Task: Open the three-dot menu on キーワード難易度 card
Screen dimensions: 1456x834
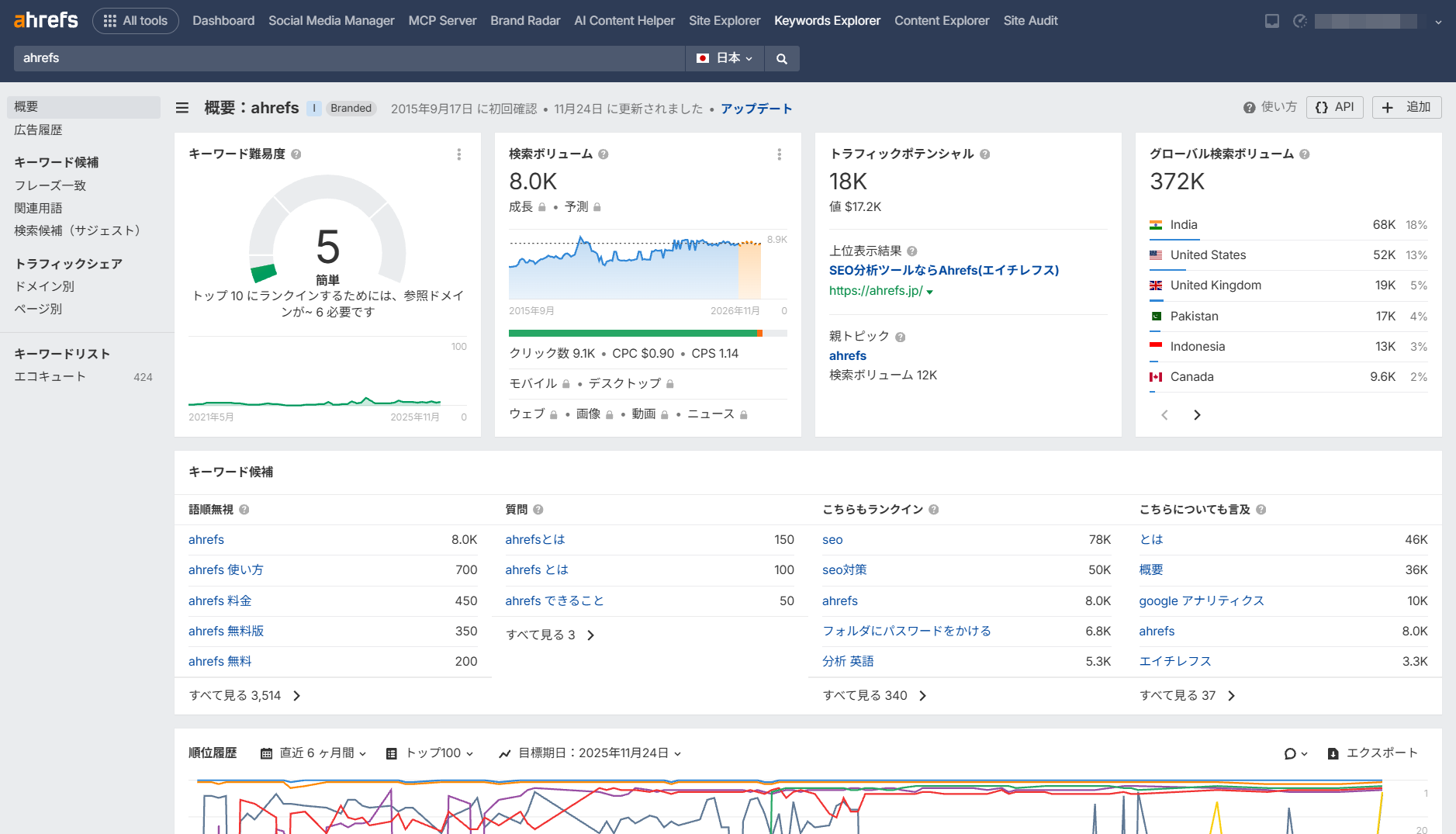Action: click(x=459, y=154)
